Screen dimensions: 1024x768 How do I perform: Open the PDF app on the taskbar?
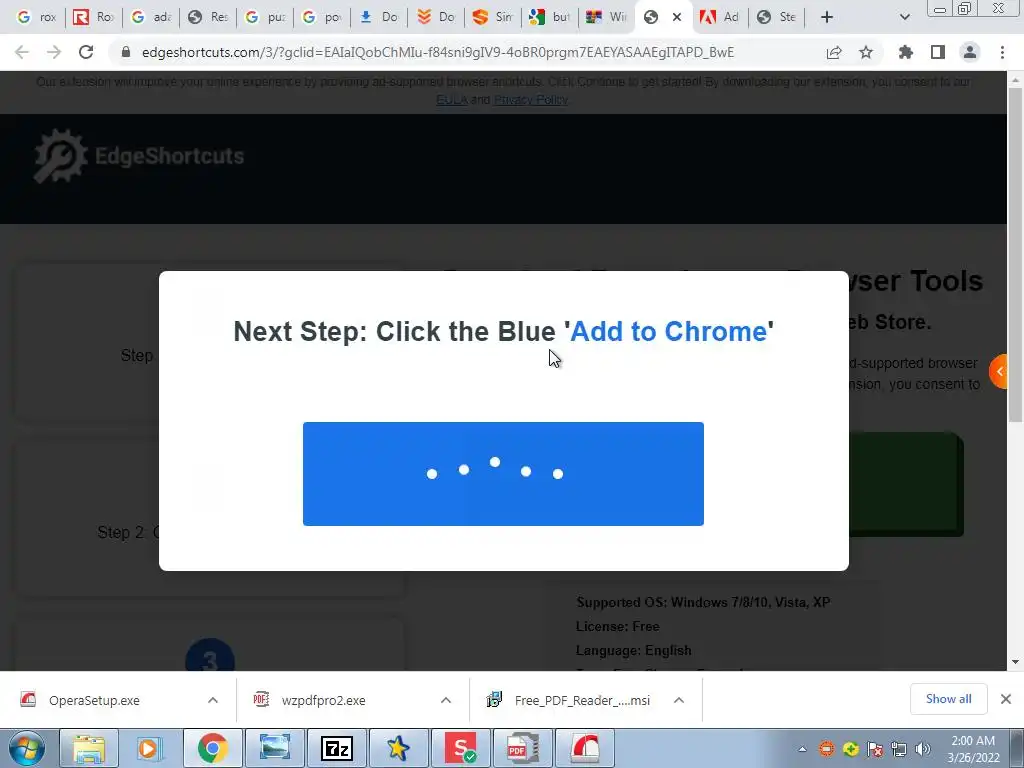(x=522, y=748)
